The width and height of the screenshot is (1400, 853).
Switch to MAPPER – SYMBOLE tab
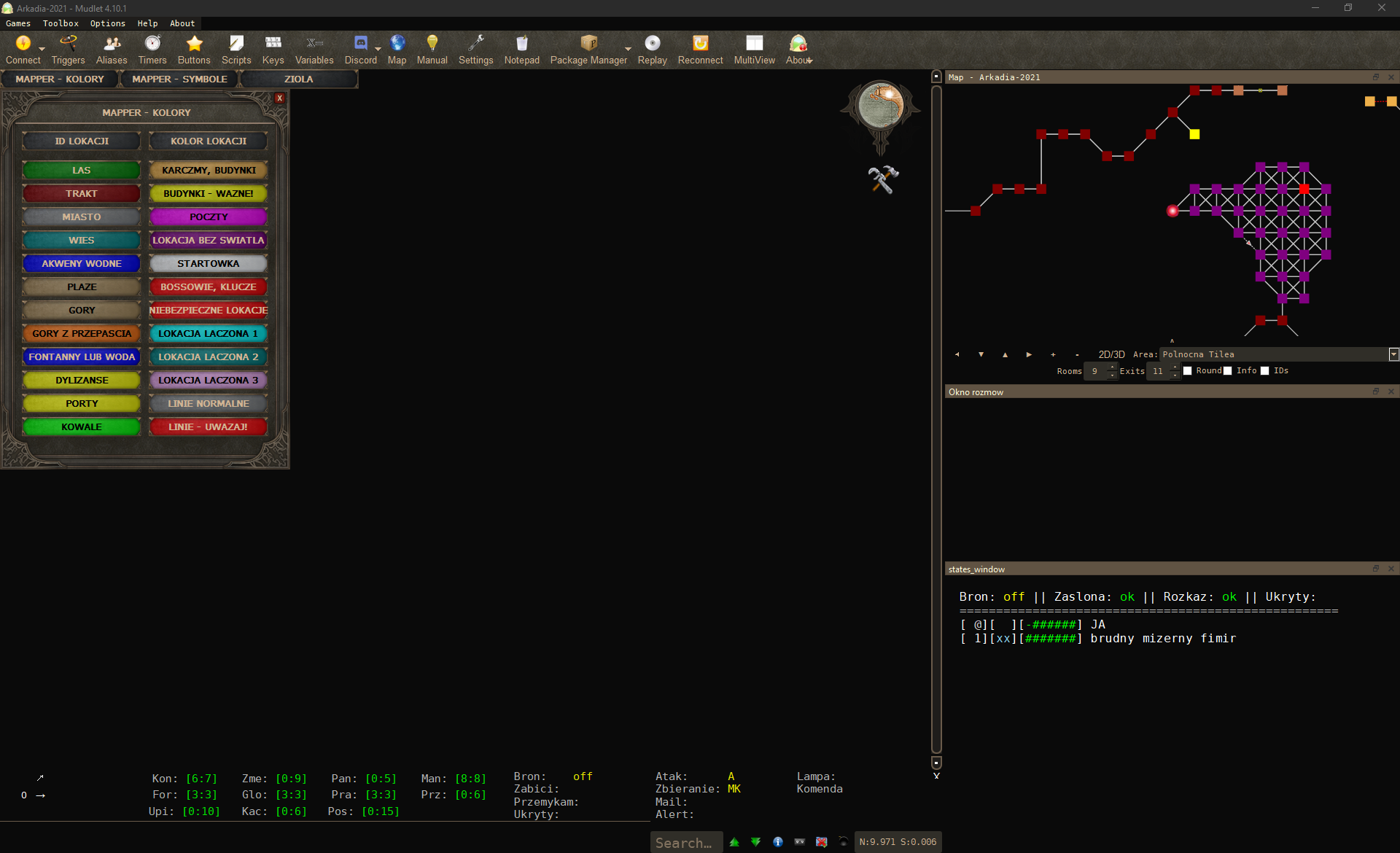179,79
